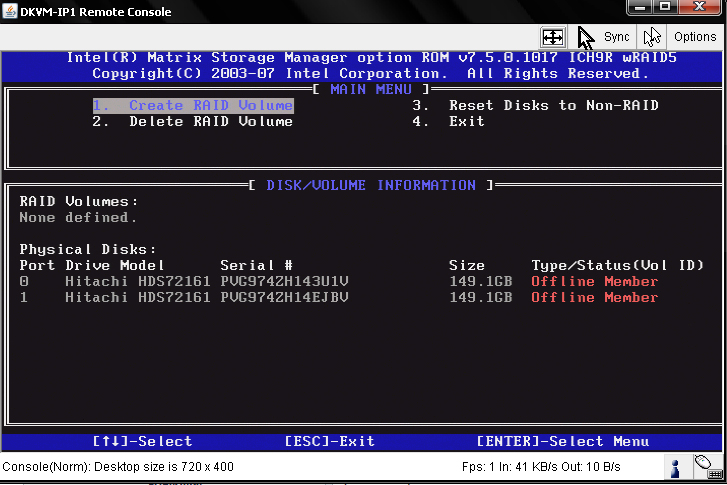727x485 pixels.
Task: Click the Sync mouse cursor button
Action: point(603,37)
